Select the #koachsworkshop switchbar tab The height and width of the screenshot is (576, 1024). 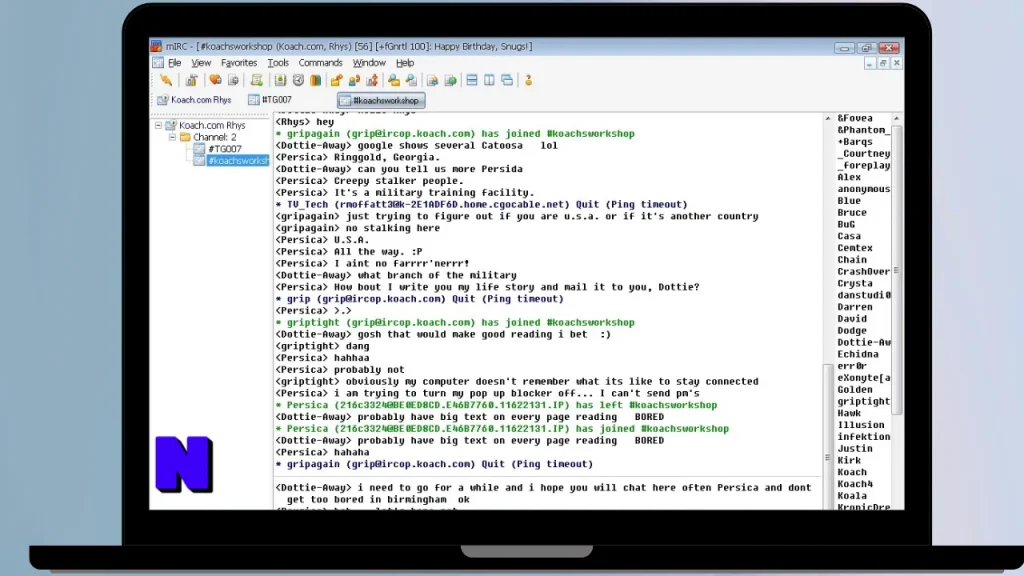[381, 101]
